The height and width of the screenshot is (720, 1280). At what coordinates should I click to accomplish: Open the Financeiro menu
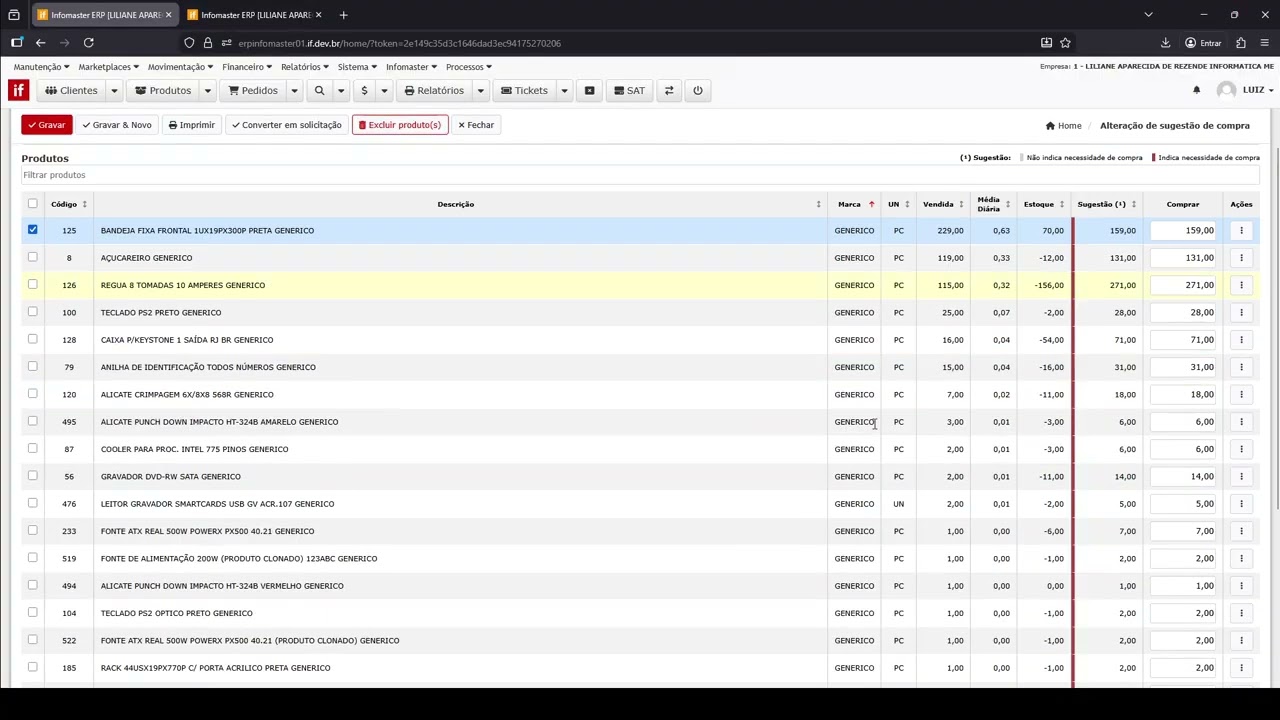pyautogui.click(x=247, y=67)
